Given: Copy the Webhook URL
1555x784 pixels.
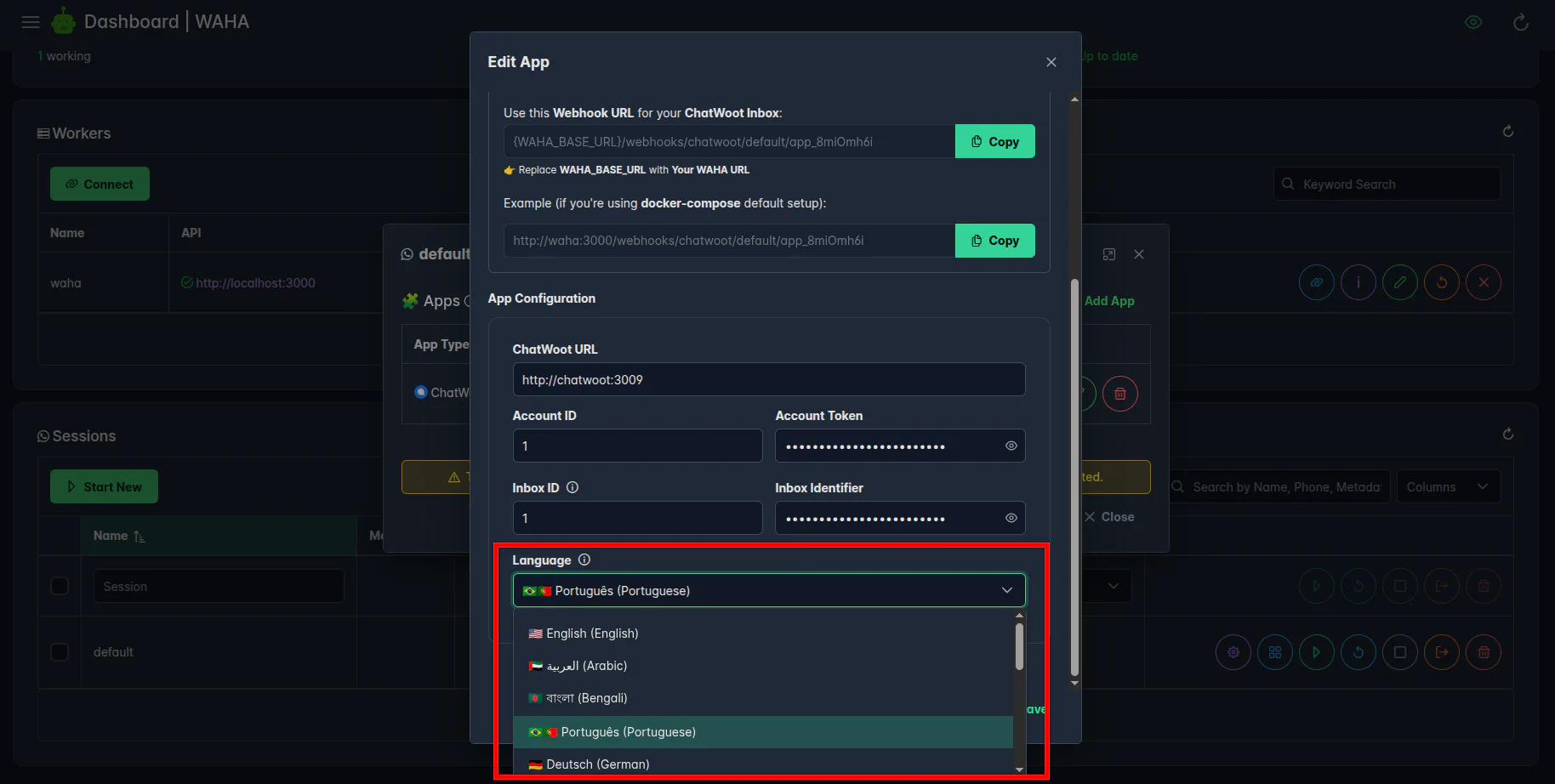Looking at the screenshot, I should [x=995, y=141].
